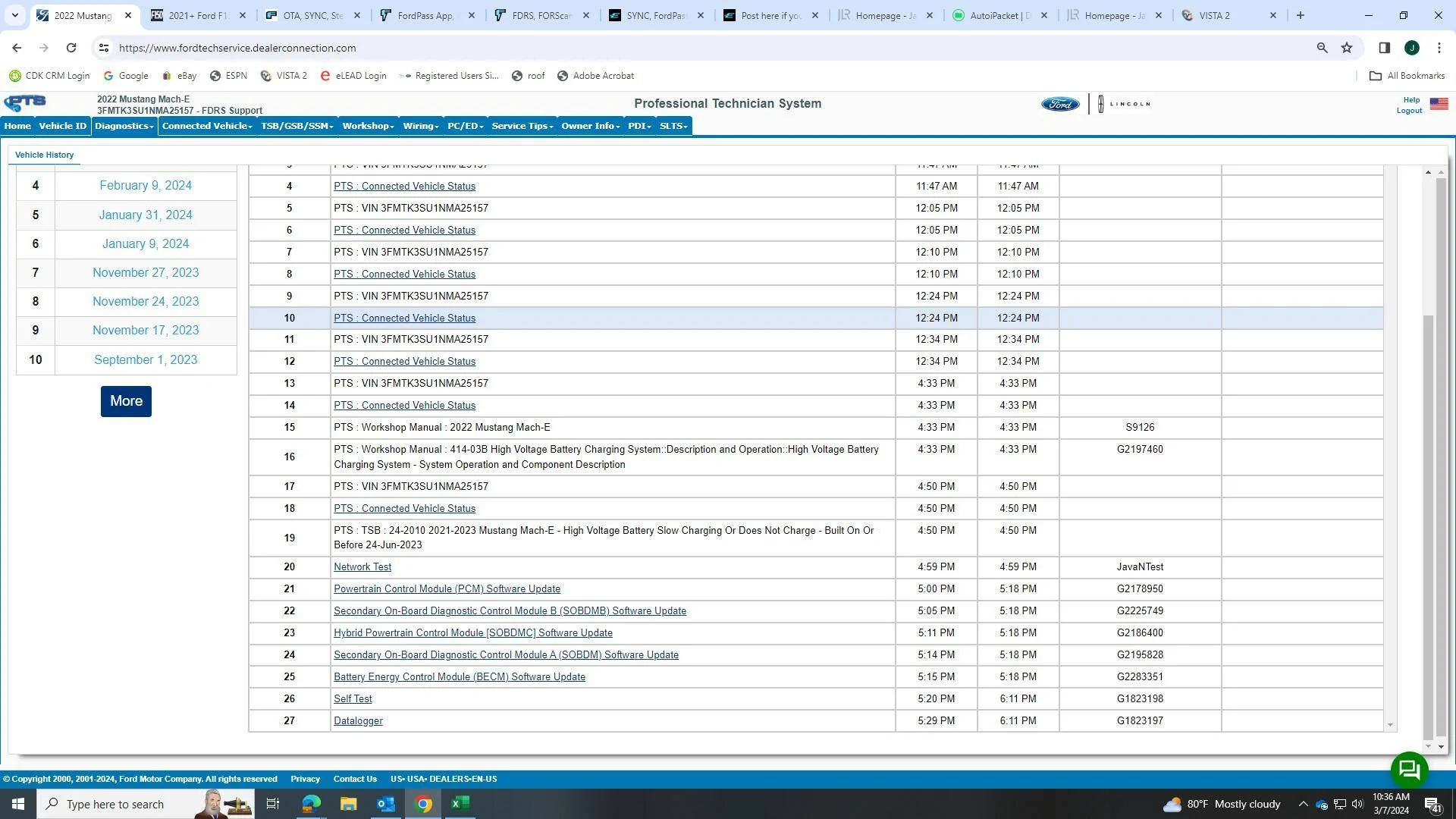
Task: Open the Vehicle ID menu item
Action: click(63, 126)
